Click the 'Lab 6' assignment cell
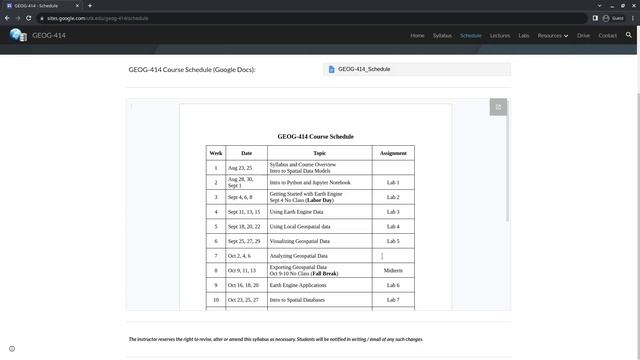Screen dimensions: 640x360 [393, 285]
